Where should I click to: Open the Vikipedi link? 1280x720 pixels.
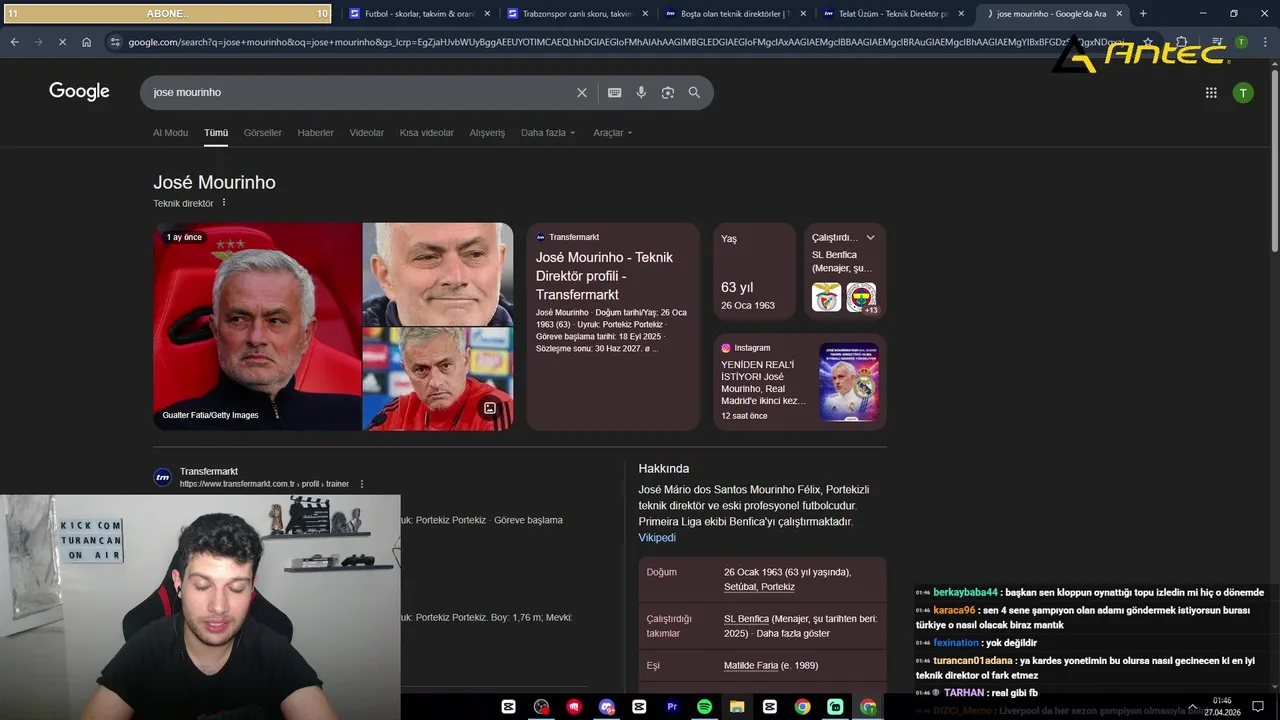click(x=657, y=538)
